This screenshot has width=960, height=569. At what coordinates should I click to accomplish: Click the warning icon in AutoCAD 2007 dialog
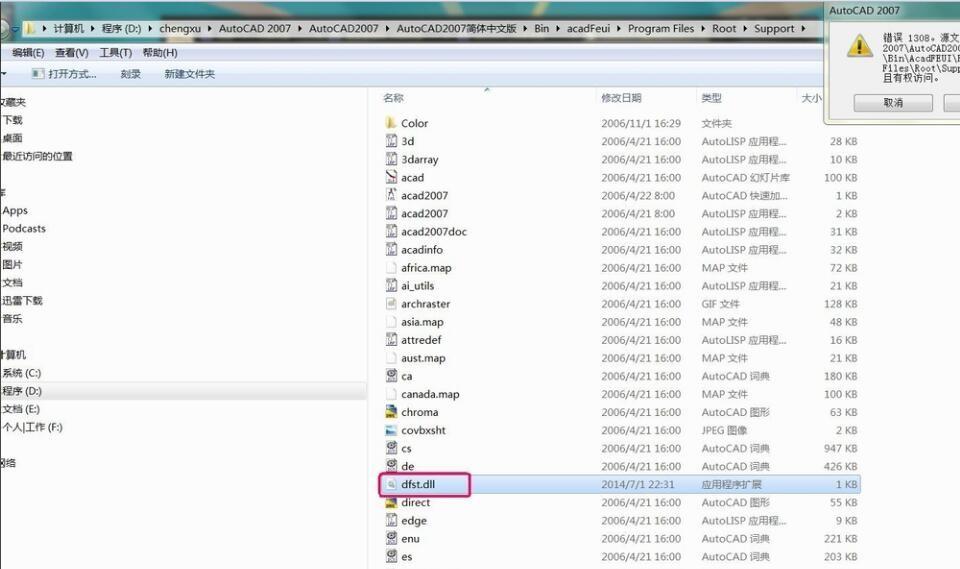860,45
